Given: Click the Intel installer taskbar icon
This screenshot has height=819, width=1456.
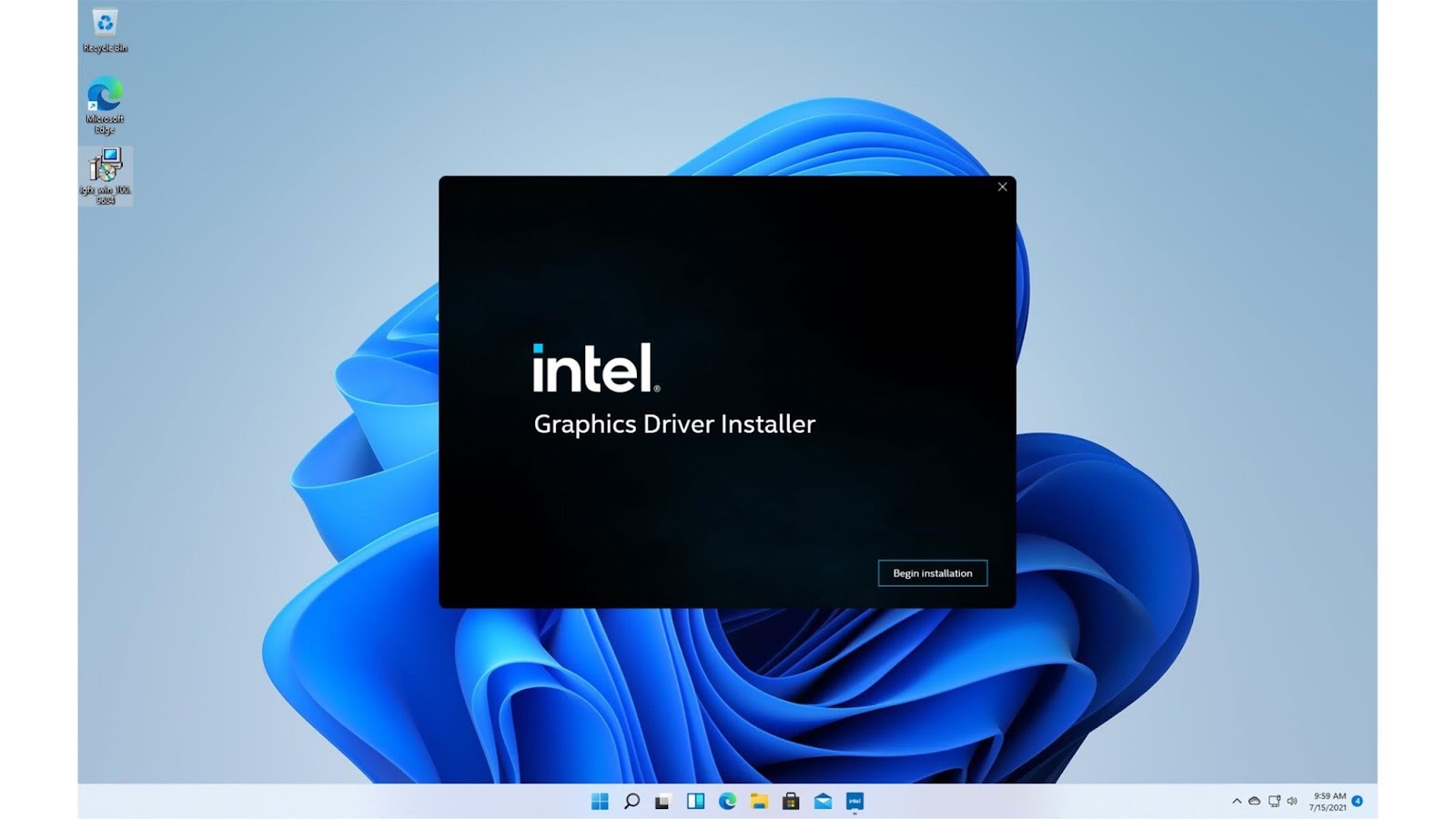Looking at the screenshot, I should click(854, 801).
